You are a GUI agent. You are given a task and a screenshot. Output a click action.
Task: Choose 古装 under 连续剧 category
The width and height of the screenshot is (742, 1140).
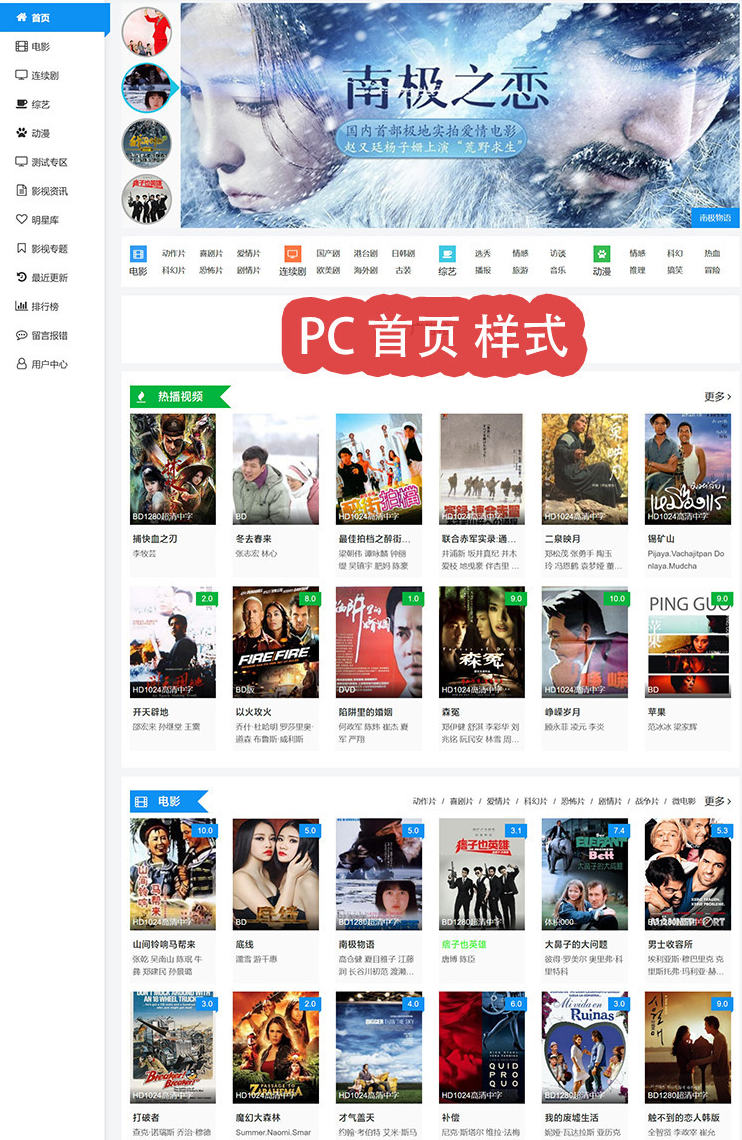[403, 270]
